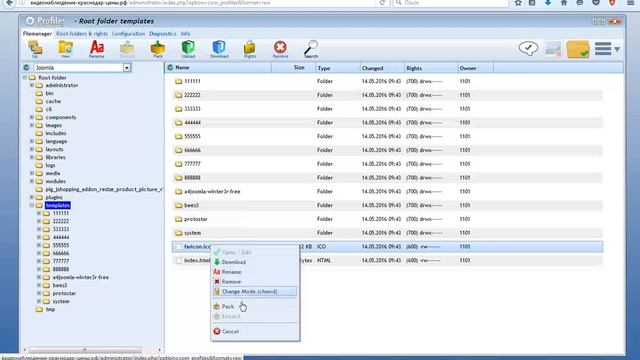Click the Rename toolbar icon
The height and width of the screenshot is (360, 640).
tap(97, 49)
